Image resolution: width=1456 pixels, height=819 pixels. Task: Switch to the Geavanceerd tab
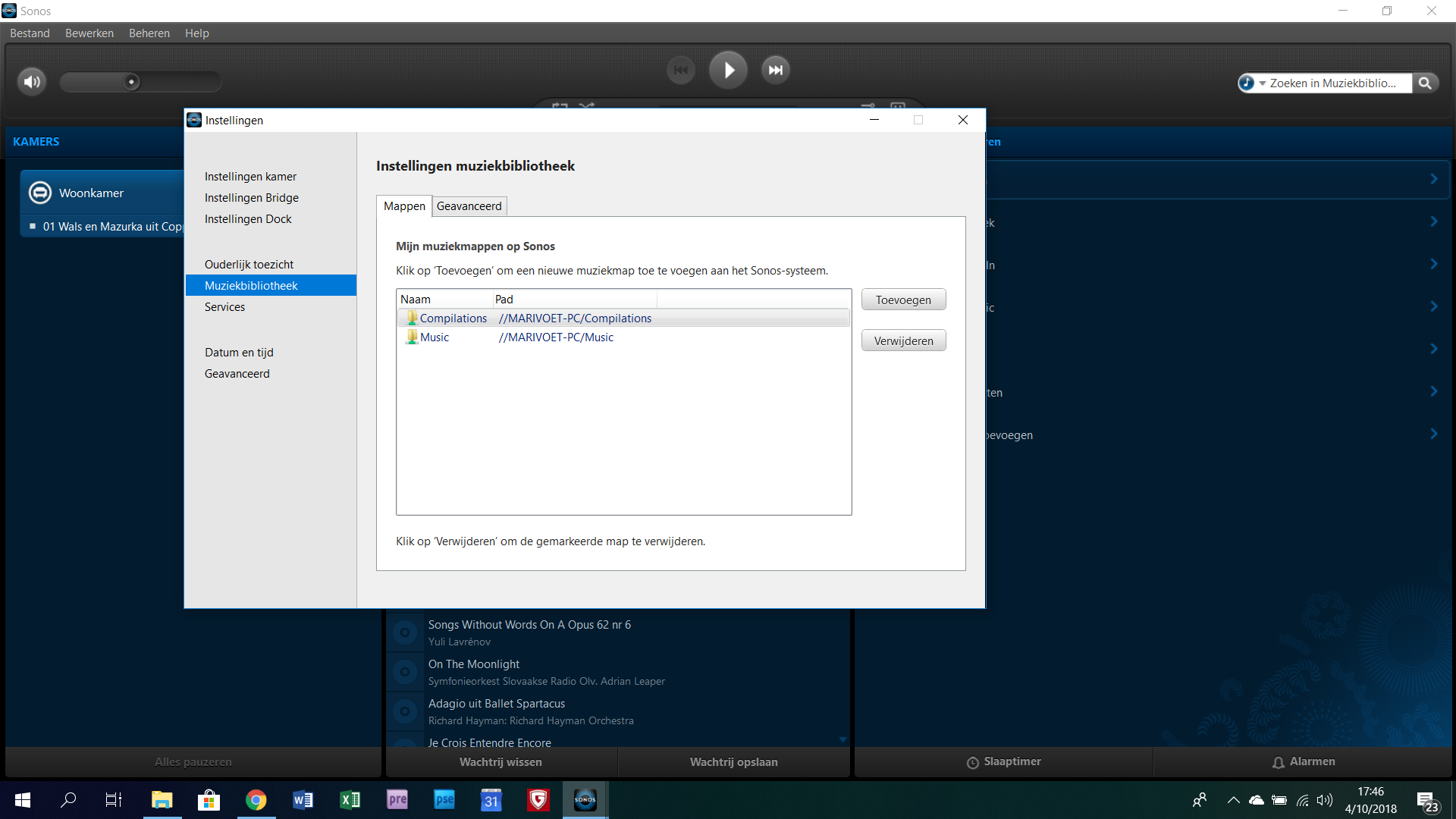point(469,206)
